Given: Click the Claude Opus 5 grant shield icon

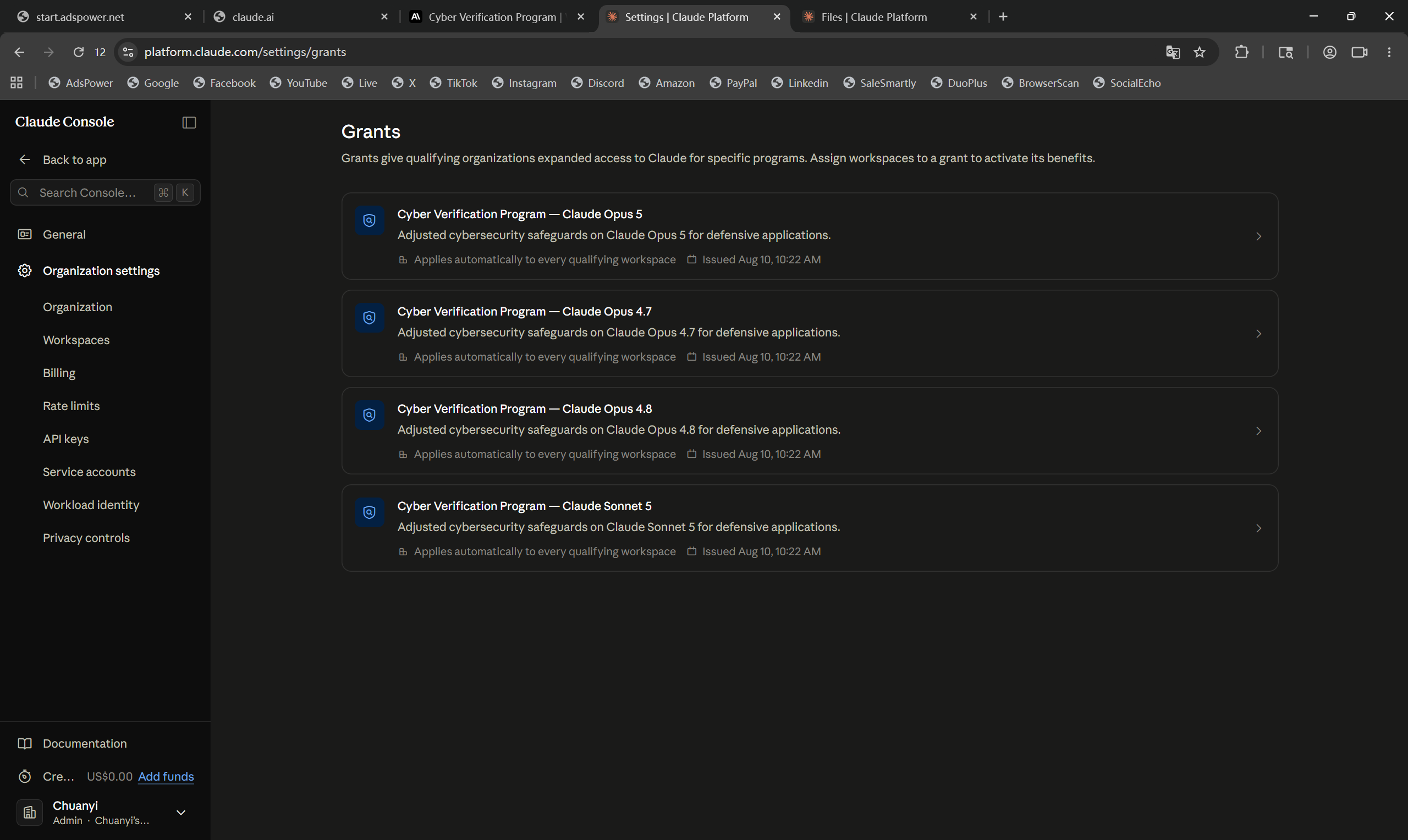Looking at the screenshot, I should click(369, 220).
